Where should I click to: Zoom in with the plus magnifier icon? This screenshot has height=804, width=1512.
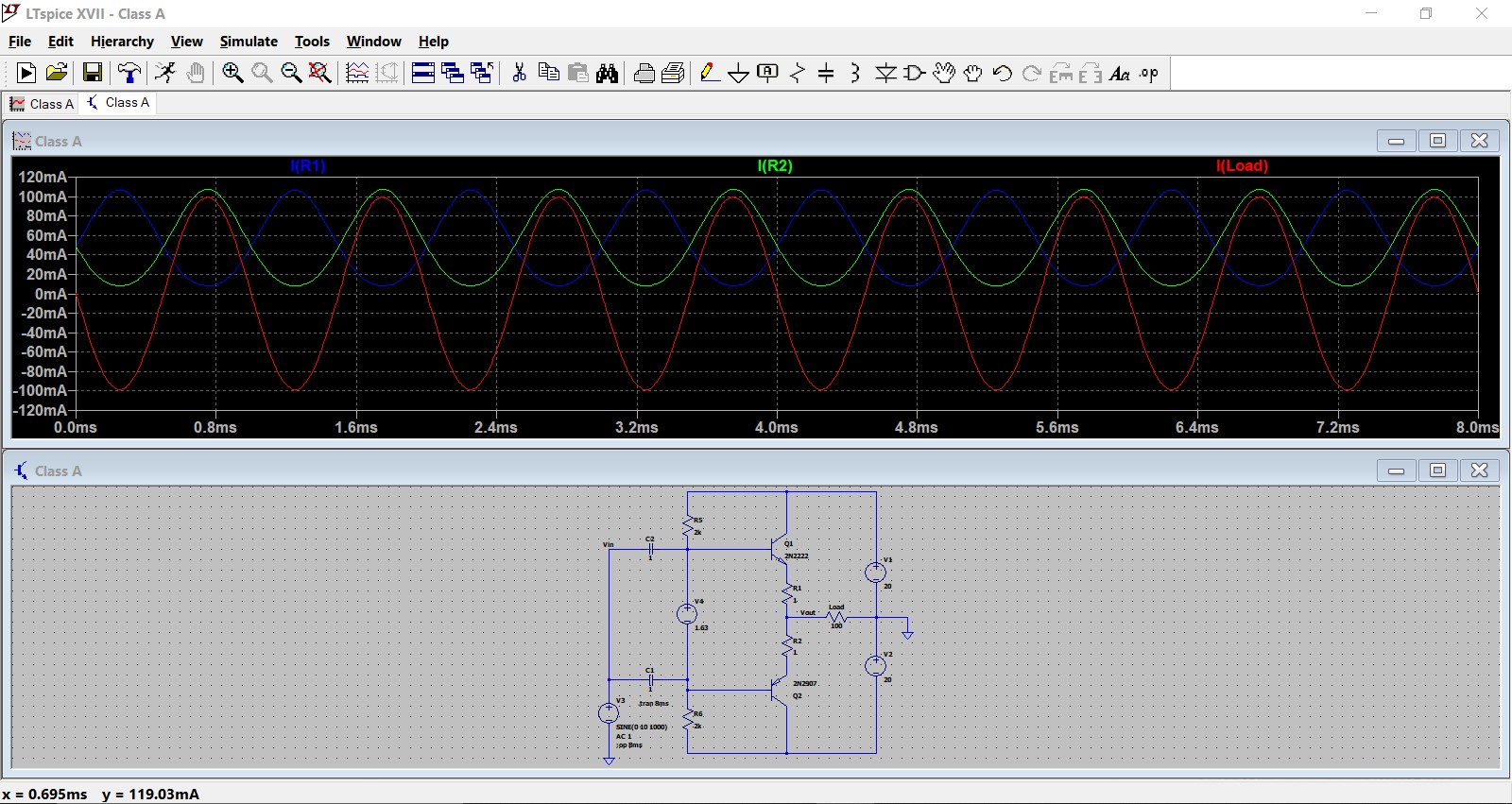point(232,73)
